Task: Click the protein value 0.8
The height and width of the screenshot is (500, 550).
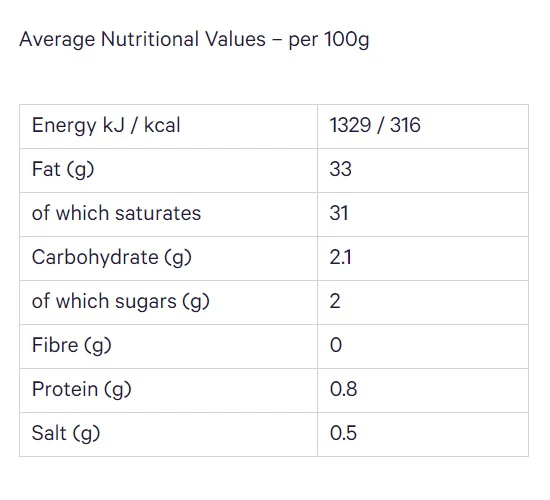Action: pyautogui.click(x=343, y=389)
